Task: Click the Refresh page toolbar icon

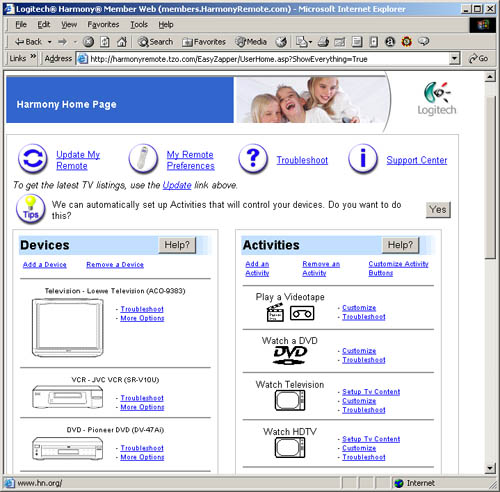Action: pos(105,42)
